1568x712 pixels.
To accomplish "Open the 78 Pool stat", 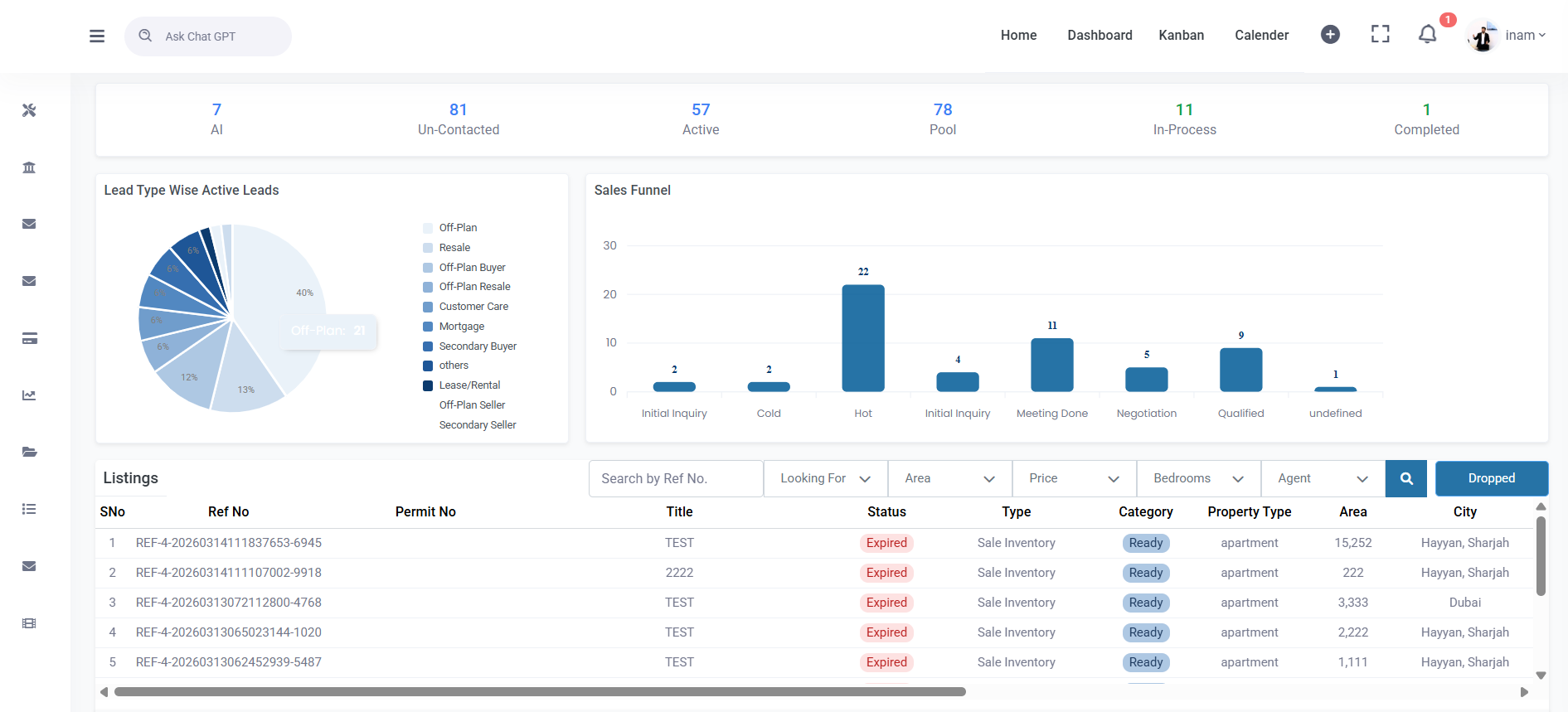I will coord(943,119).
